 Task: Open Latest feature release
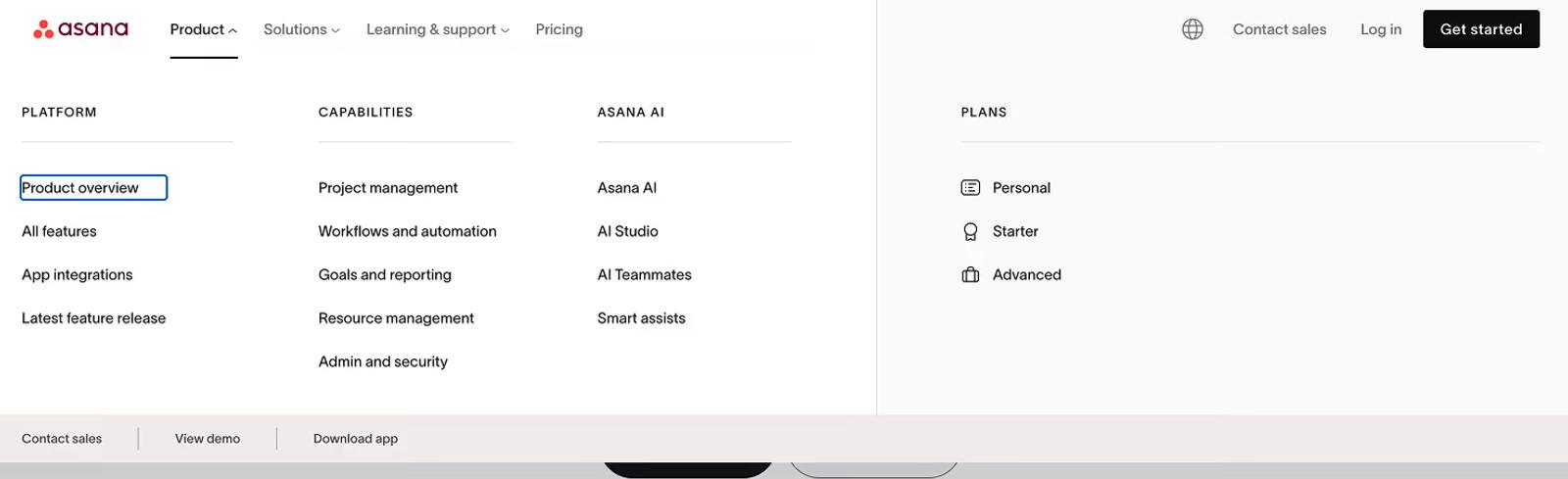pos(94,318)
